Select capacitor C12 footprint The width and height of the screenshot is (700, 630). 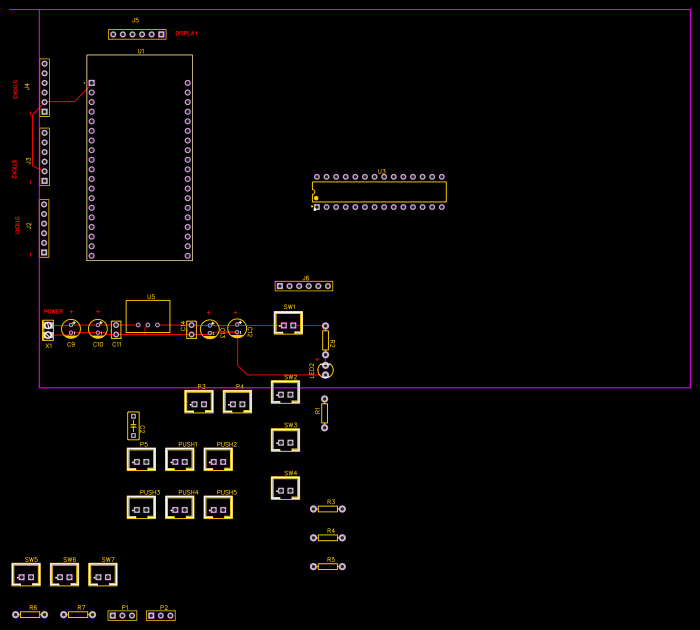click(237, 329)
